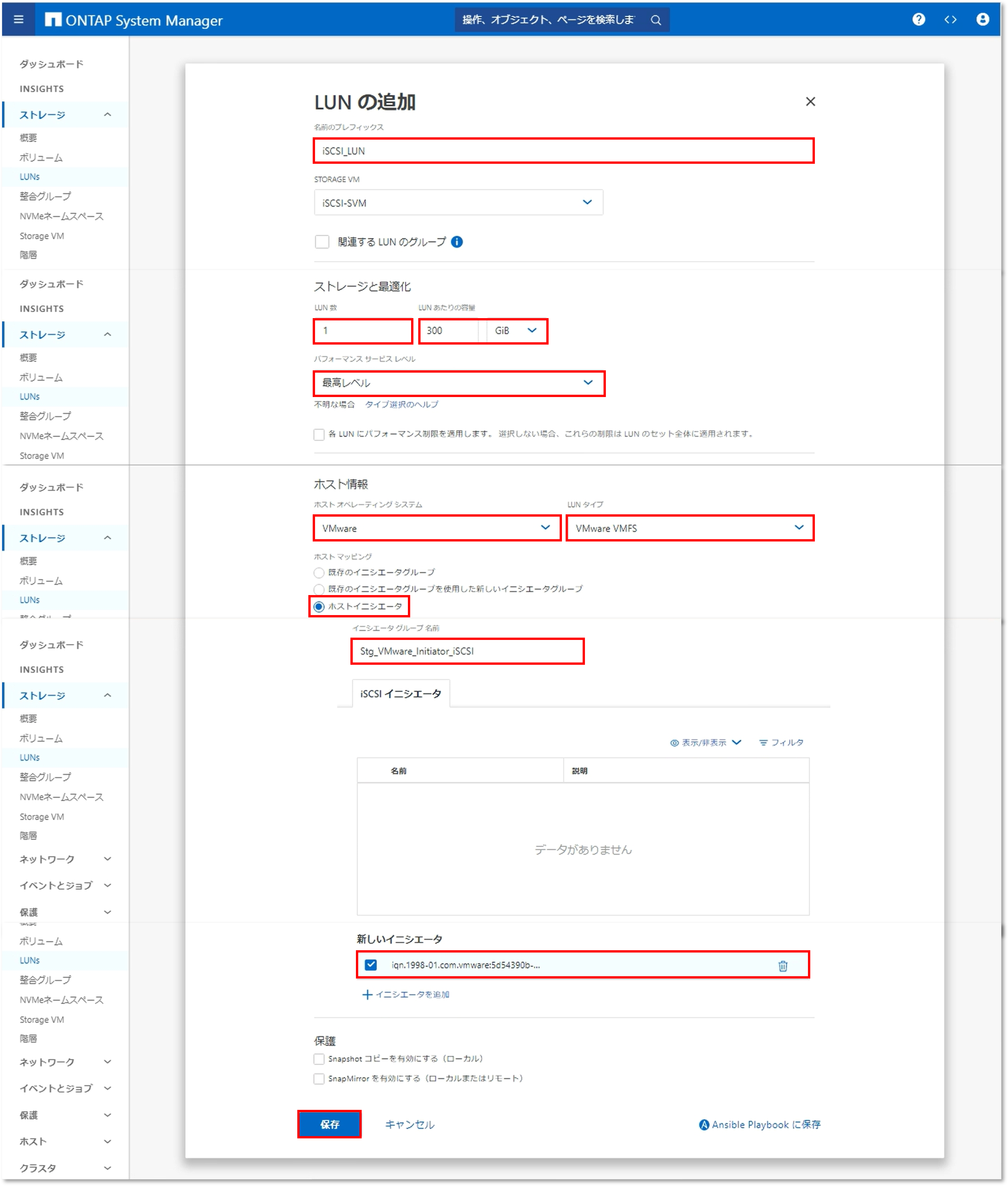Click the LUN 数 field
1008x1186 pixels.
point(363,331)
